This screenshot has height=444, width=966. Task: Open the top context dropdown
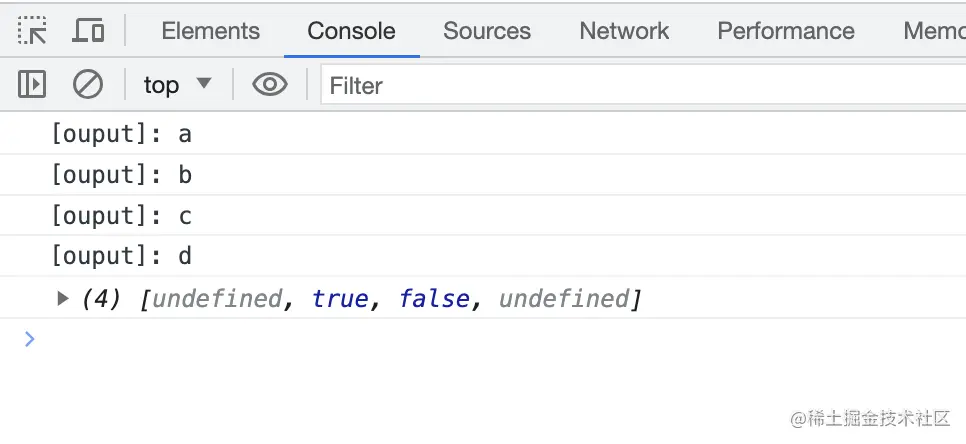(x=177, y=85)
